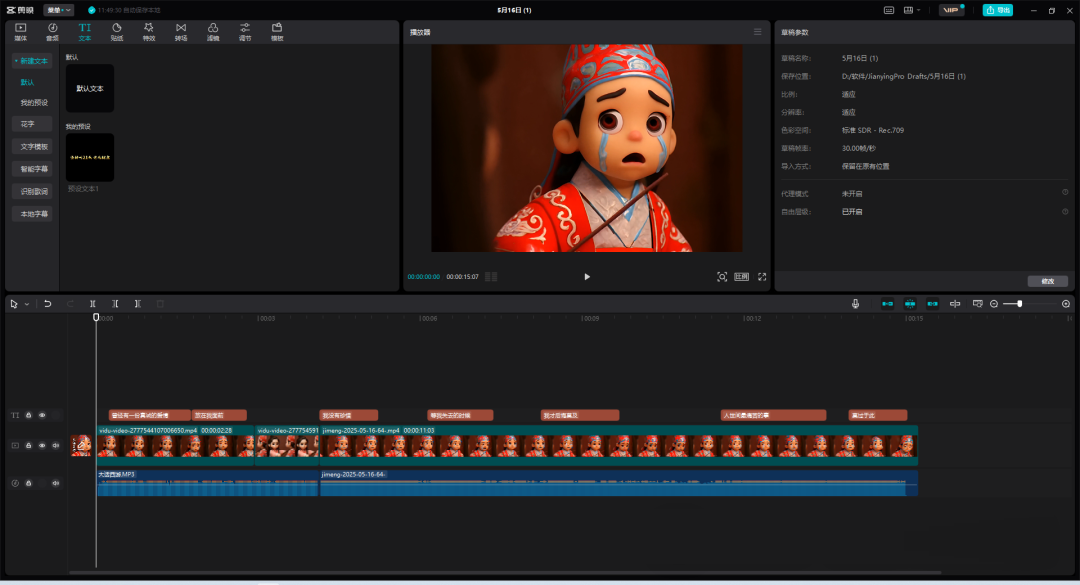Click the focus/scan frame icon in player
Viewport: 1080px width, 585px height.
pyautogui.click(x=722, y=277)
